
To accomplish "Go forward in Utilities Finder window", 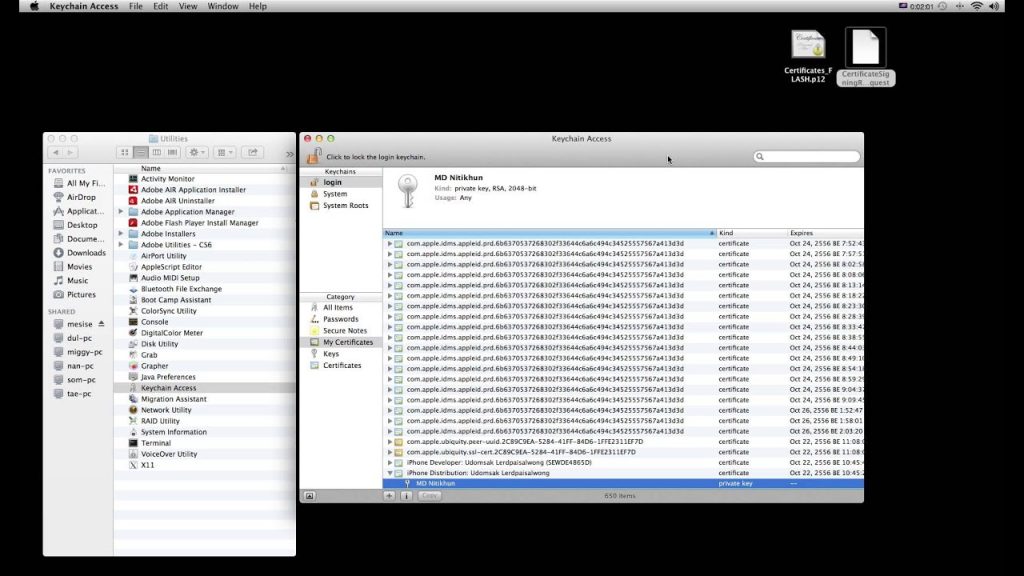I will point(70,152).
